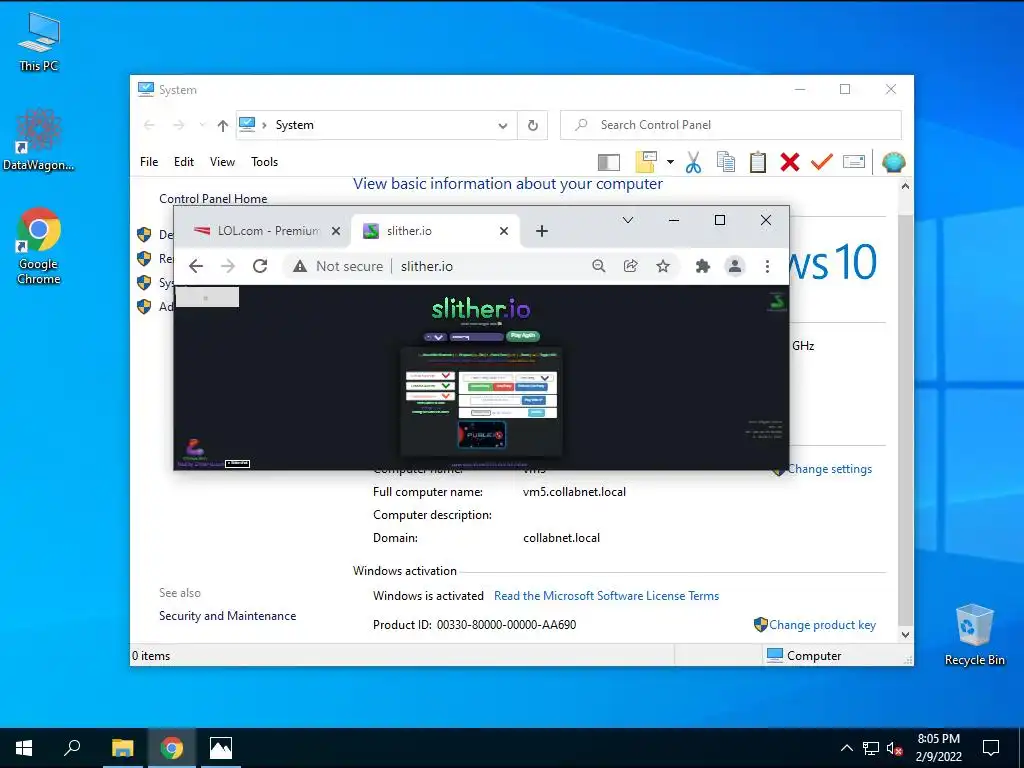
Task: Expand the System address bar dropdown
Action: coord(503,125)
